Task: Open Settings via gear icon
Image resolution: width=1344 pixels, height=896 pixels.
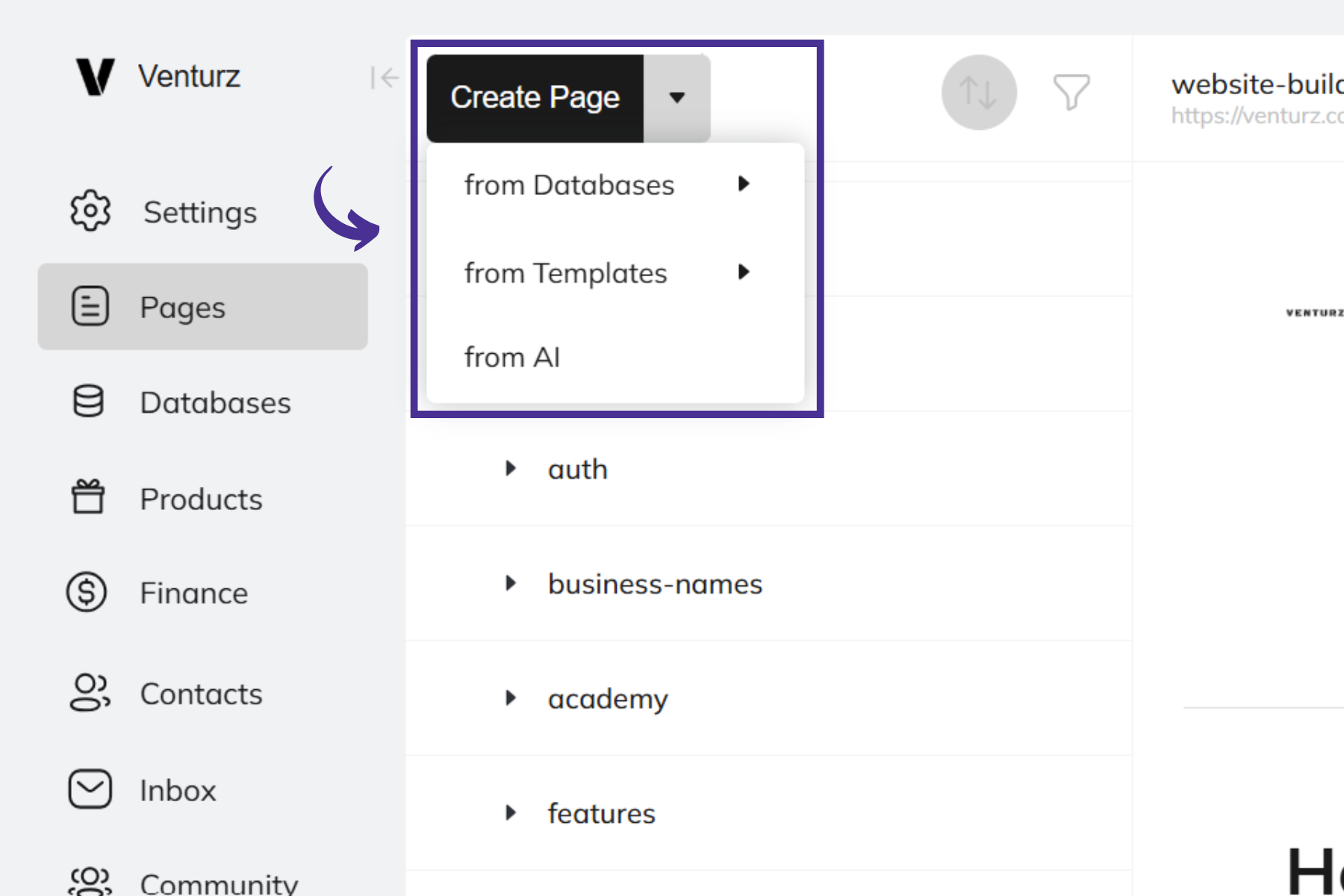Action: (90, 211)
